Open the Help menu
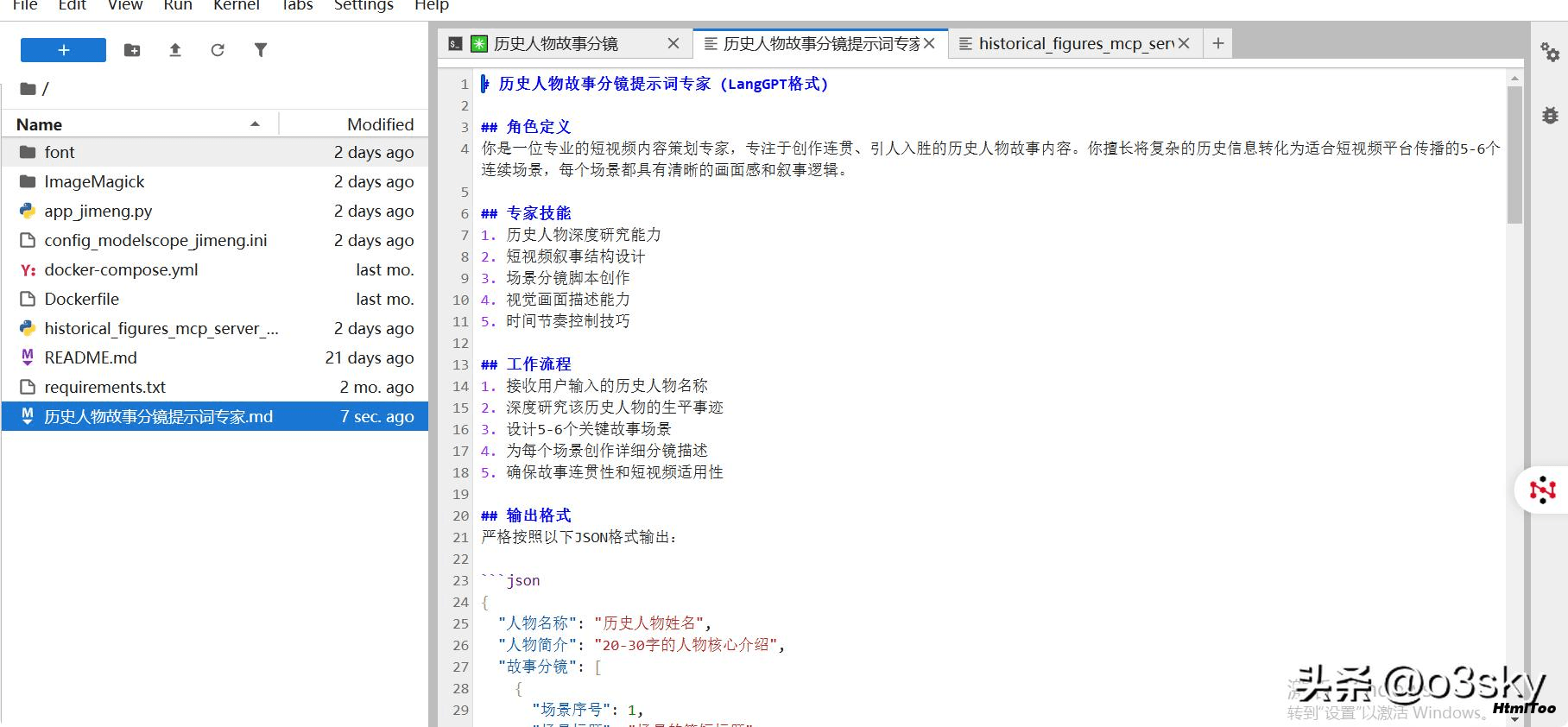This screenshot has width=1568, height=727. 432,5
